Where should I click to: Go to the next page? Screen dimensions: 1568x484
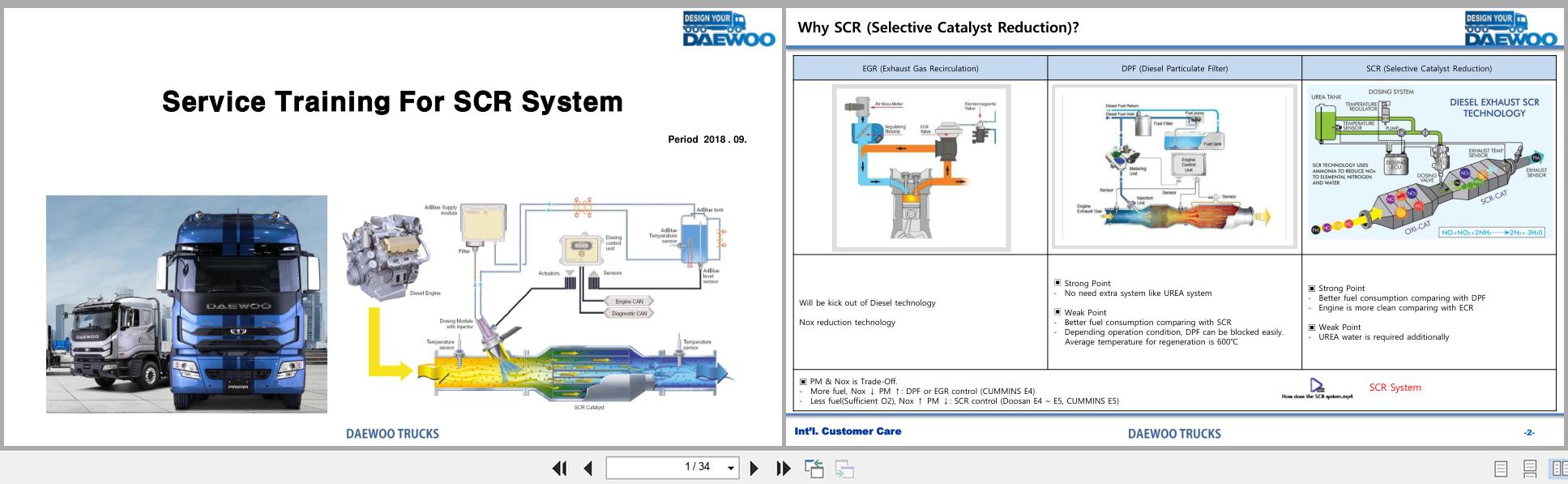pyautogui.click(x=754, y=469)
